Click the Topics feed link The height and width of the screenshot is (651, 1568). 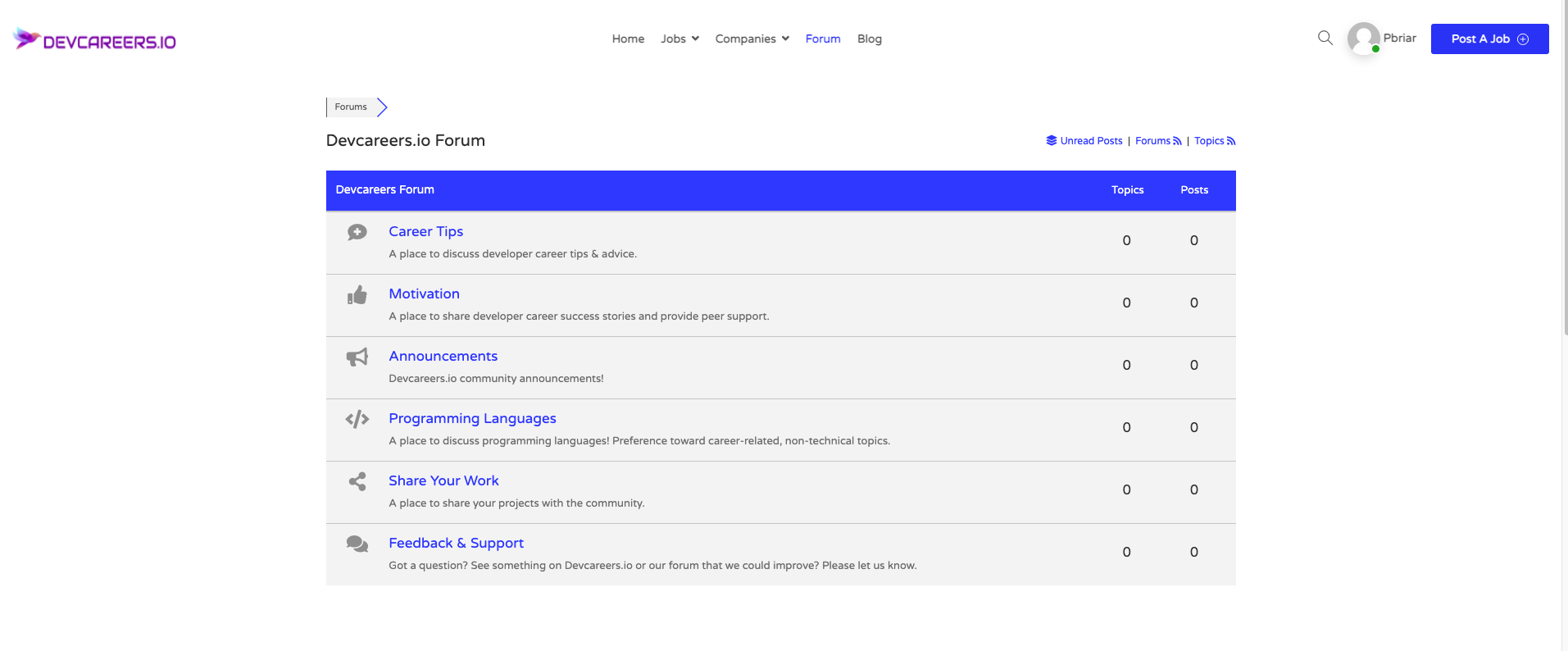point(1209,141)
